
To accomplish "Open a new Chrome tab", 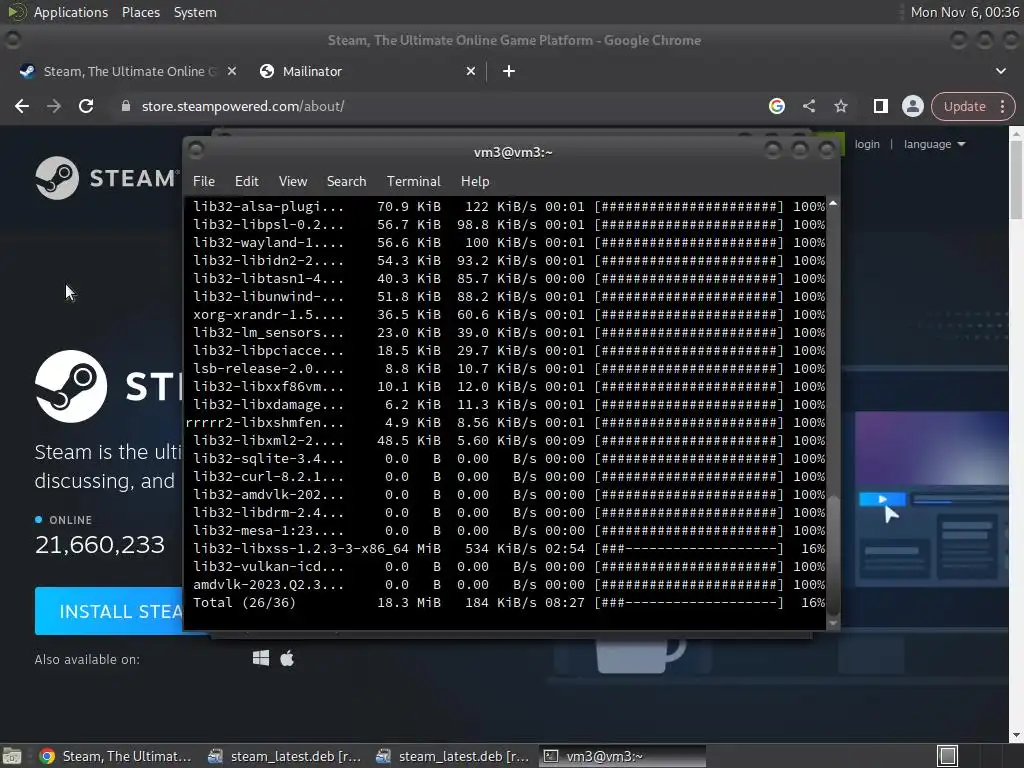I will click(x=509, y=71).
